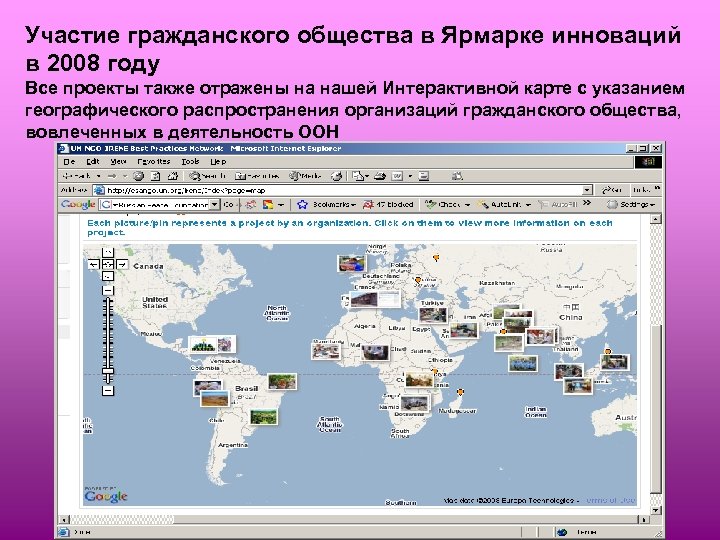Expand the Google toolbar overflow chevron

point(587,203)
